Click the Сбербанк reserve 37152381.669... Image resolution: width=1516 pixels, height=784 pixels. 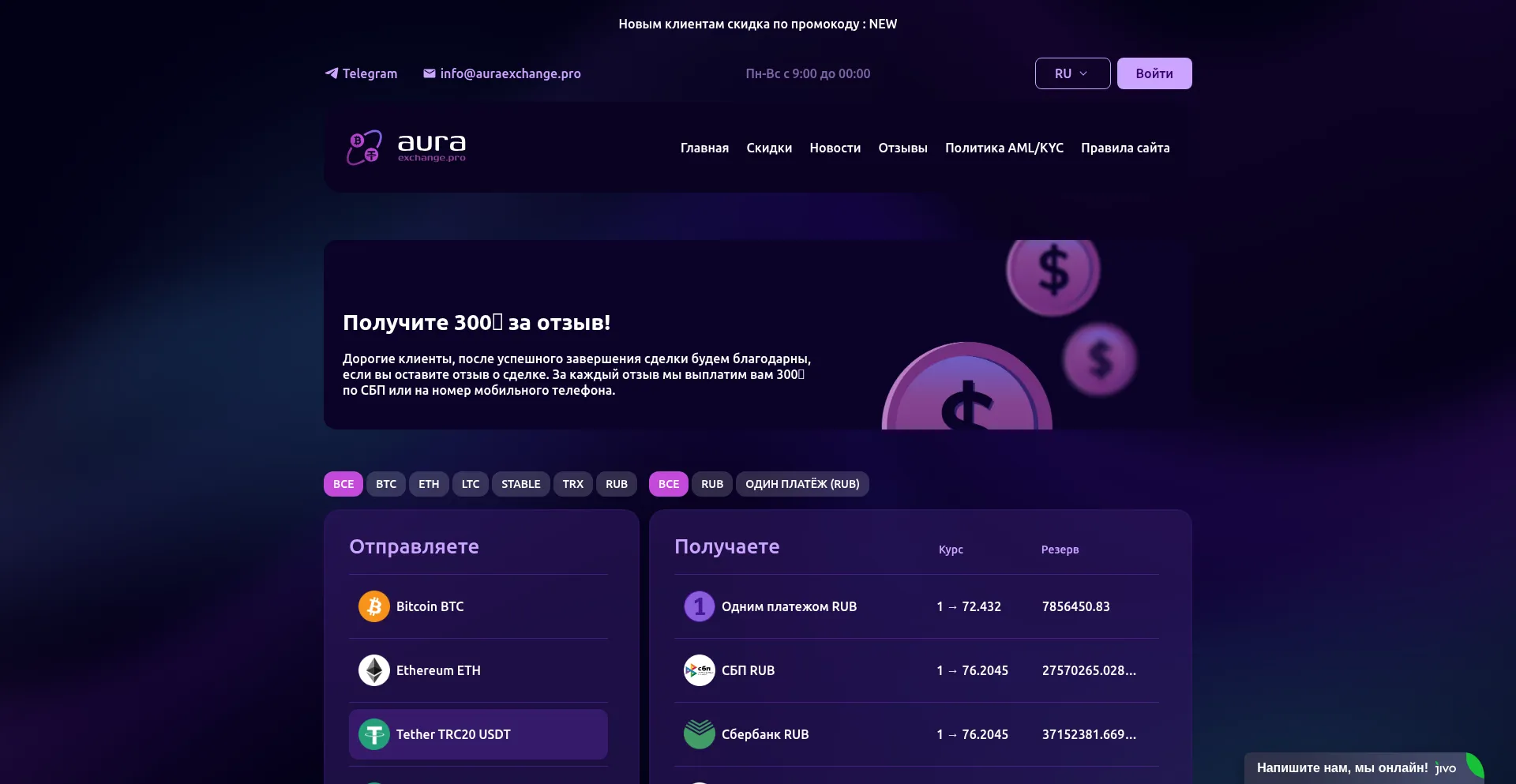[x=1089, y=734]
